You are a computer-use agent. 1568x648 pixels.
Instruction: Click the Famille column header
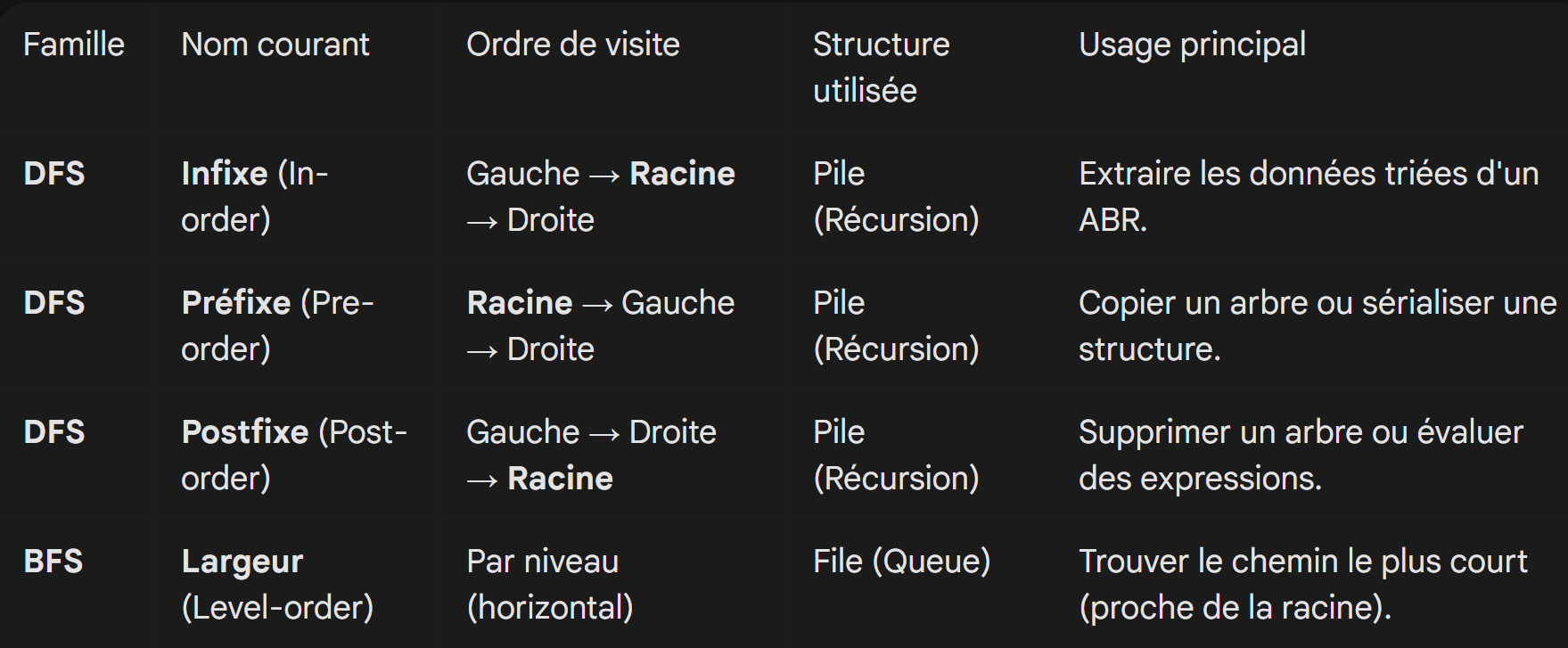74,45
